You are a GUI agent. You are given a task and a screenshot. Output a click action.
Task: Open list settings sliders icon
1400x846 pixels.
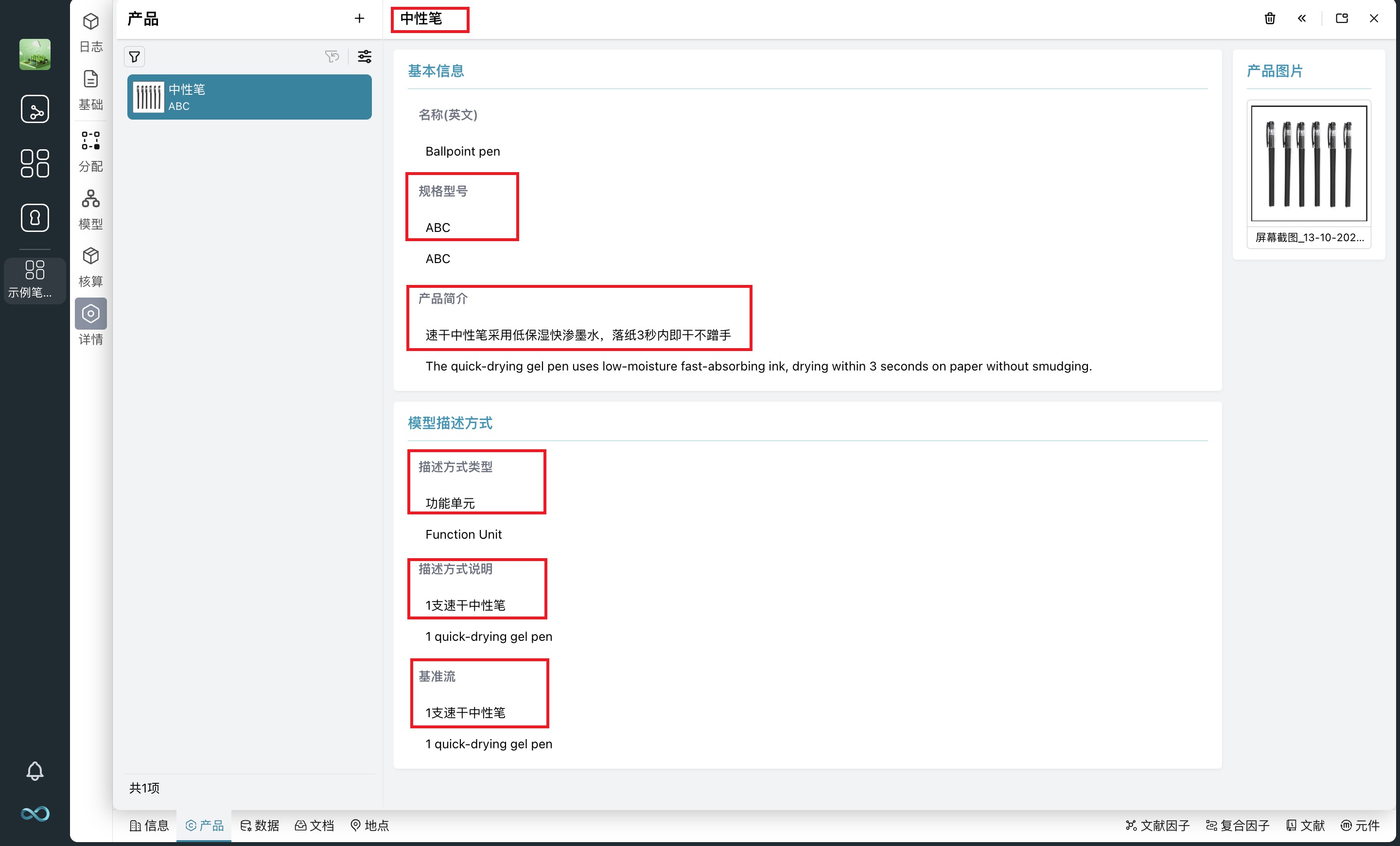tap(364, 57)
